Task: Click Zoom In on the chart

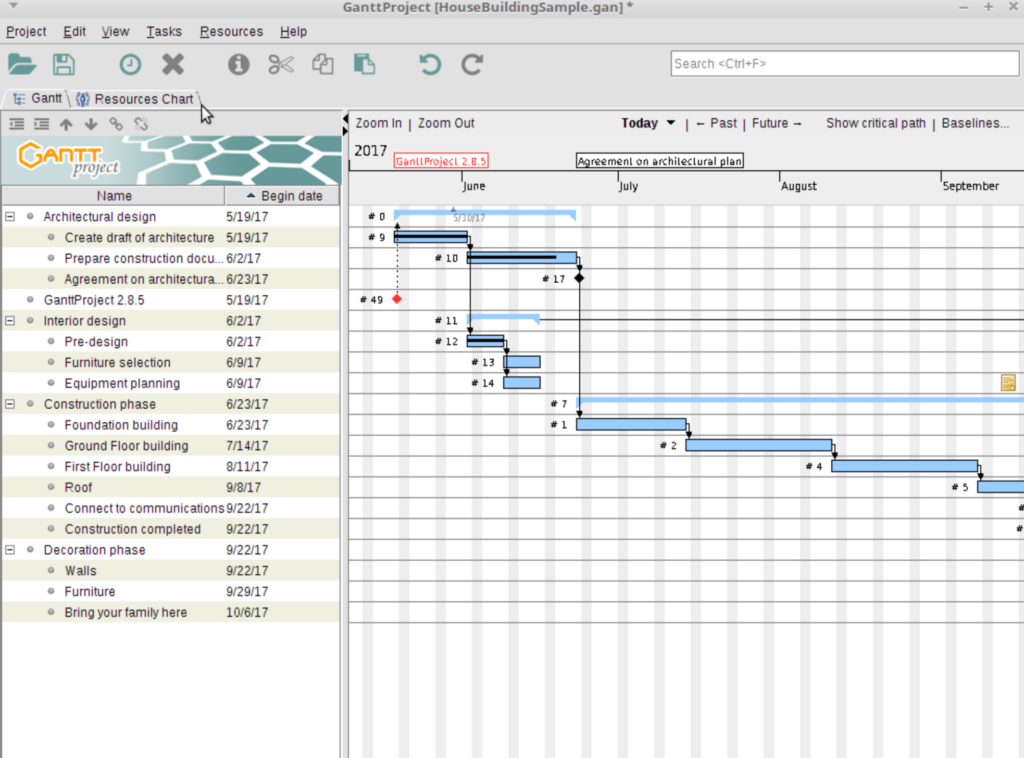Action: pyautogui.click(x=379, y=123)
